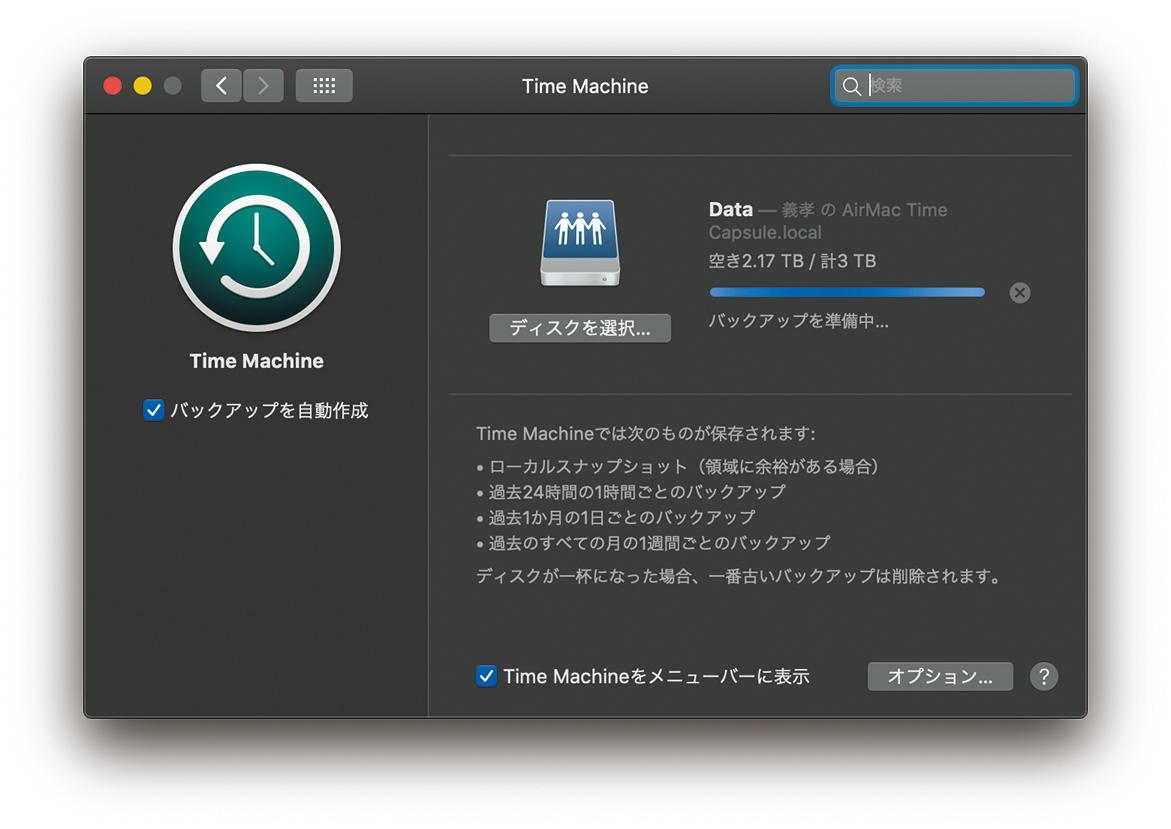1171x829 pixels.
Task: Click the backup progress bar
Action: tap(846, 293)
